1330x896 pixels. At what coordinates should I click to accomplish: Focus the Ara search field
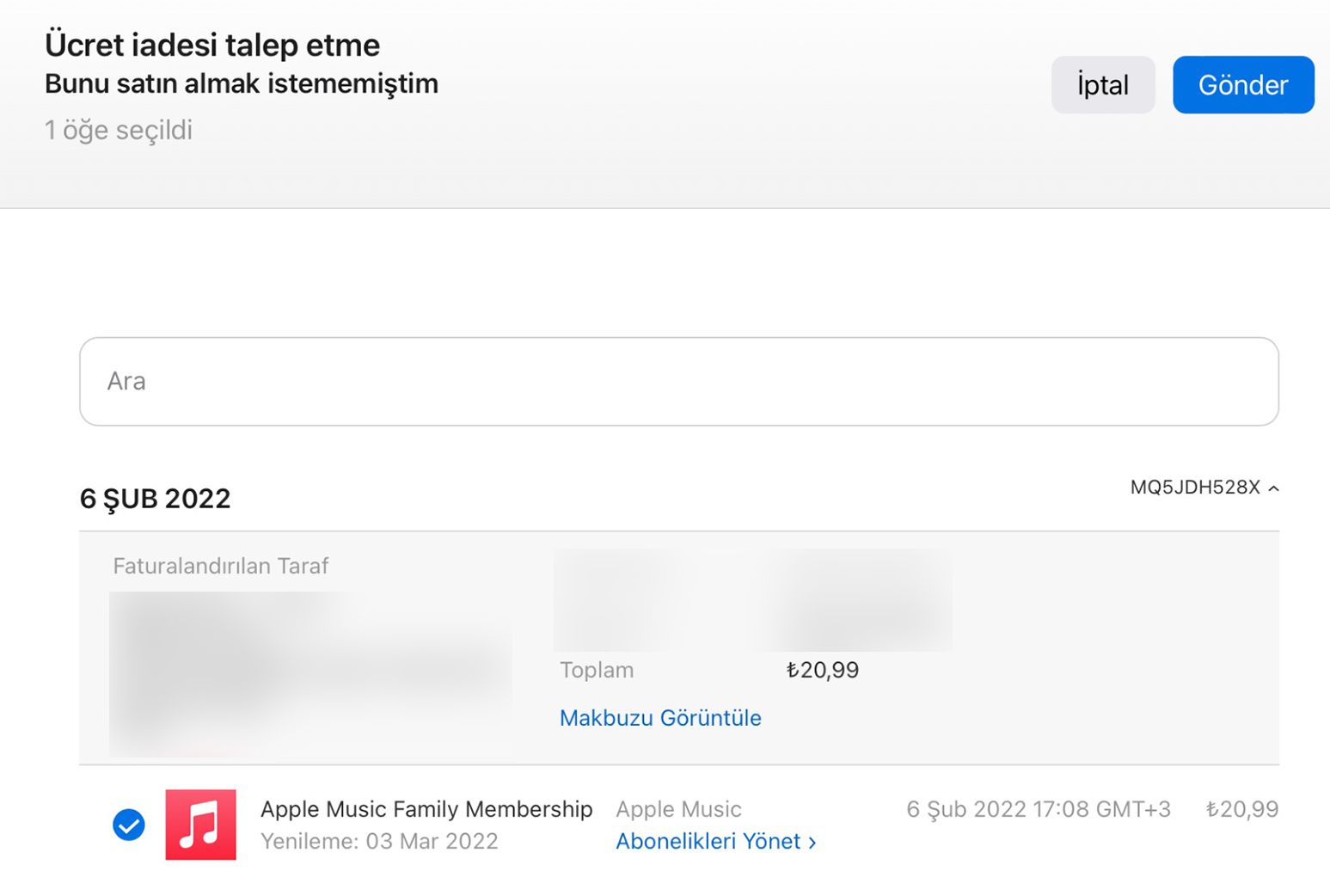(678, 381)
